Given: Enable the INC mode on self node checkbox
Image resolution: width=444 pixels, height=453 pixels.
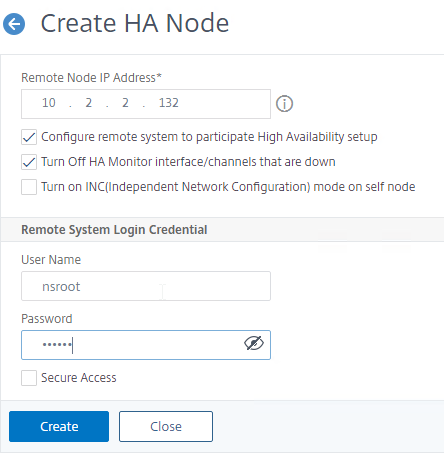Looking at the screenshot, I should pyautogui.click(x=29, y=187).
